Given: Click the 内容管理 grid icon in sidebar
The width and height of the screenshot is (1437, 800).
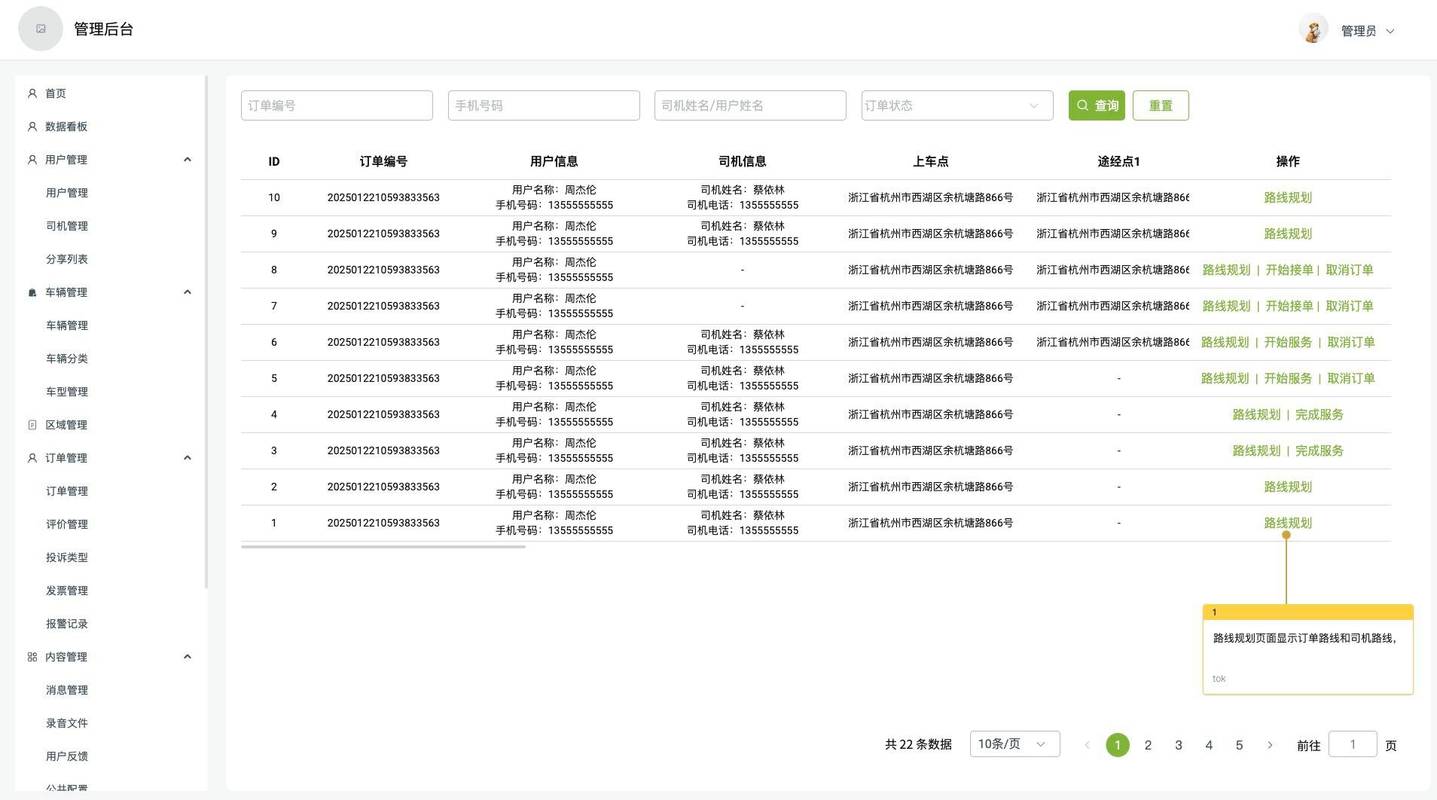Looking at the screenshot, I should (31, 655).
